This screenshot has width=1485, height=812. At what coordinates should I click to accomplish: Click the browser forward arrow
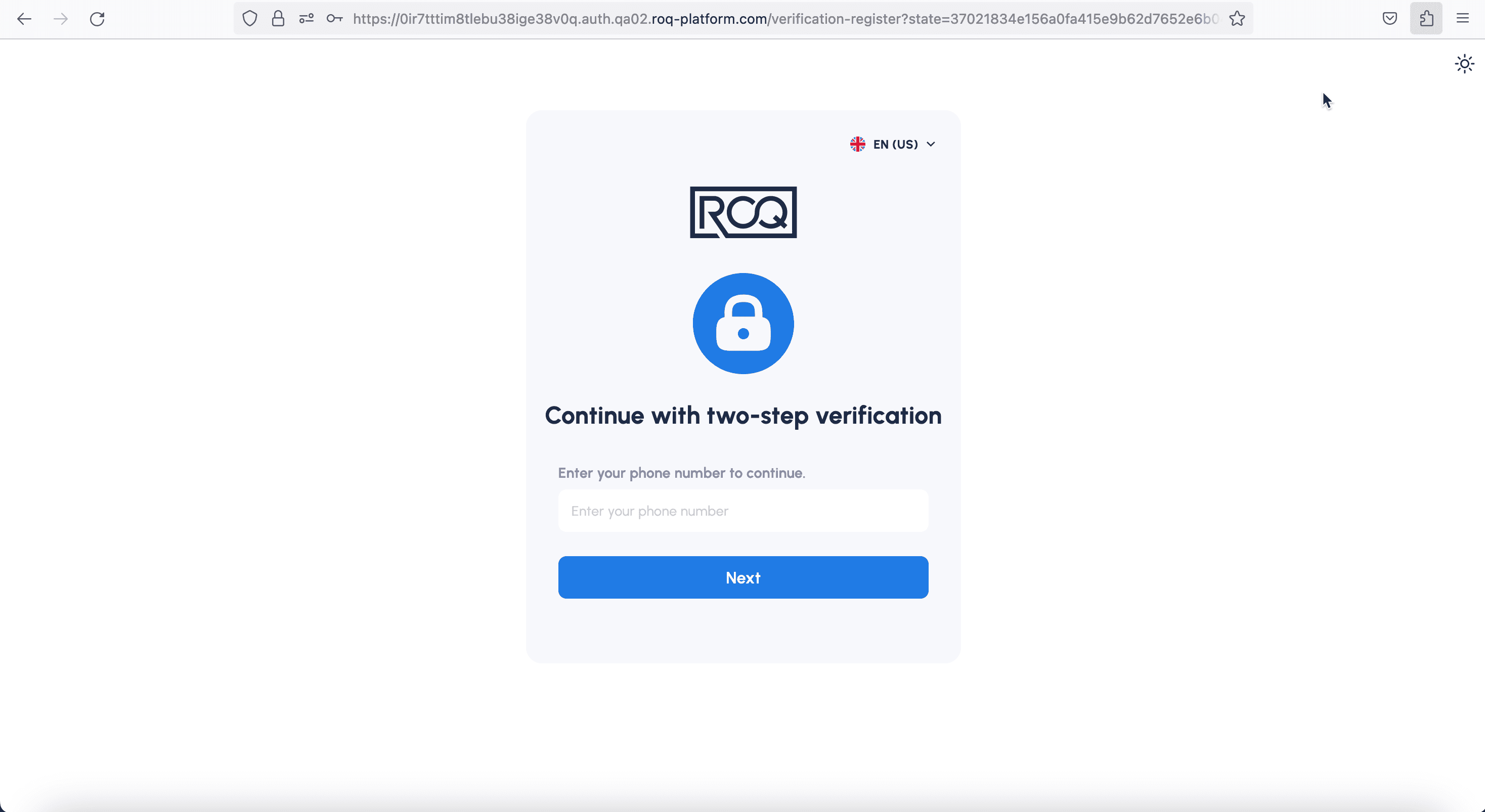pos(61,19)
